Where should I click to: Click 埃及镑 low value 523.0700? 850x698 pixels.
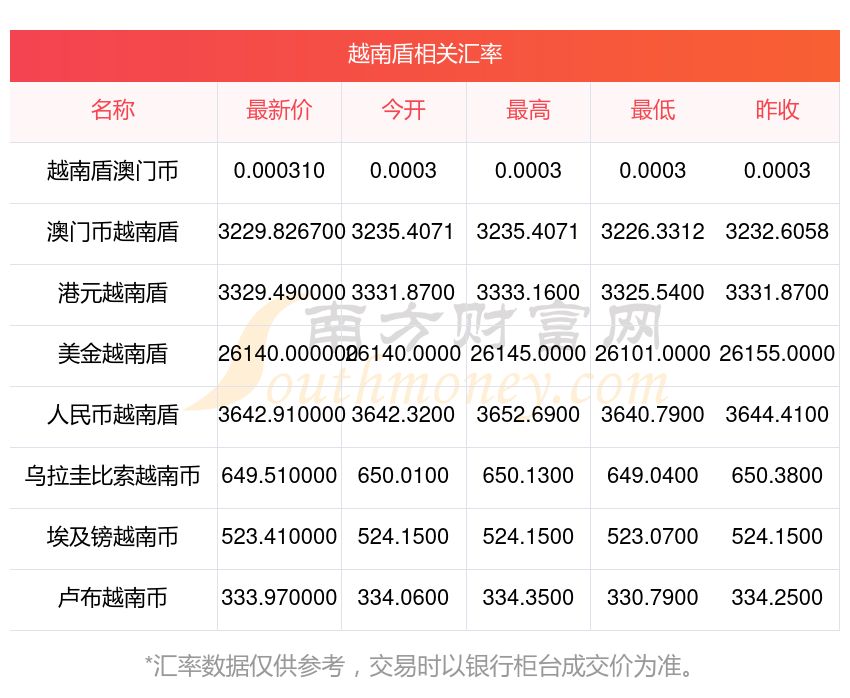[x=653, y=537]
